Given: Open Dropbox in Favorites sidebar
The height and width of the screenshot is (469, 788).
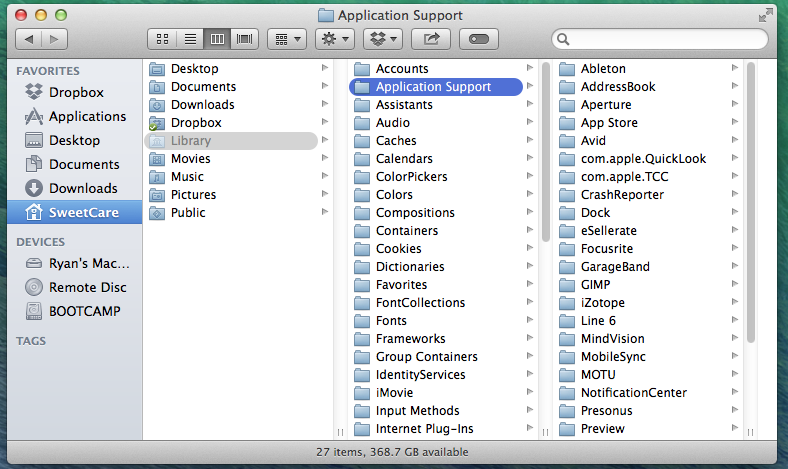Looking at the screenshot, I should pyautogui.click(x=76, y=92).
